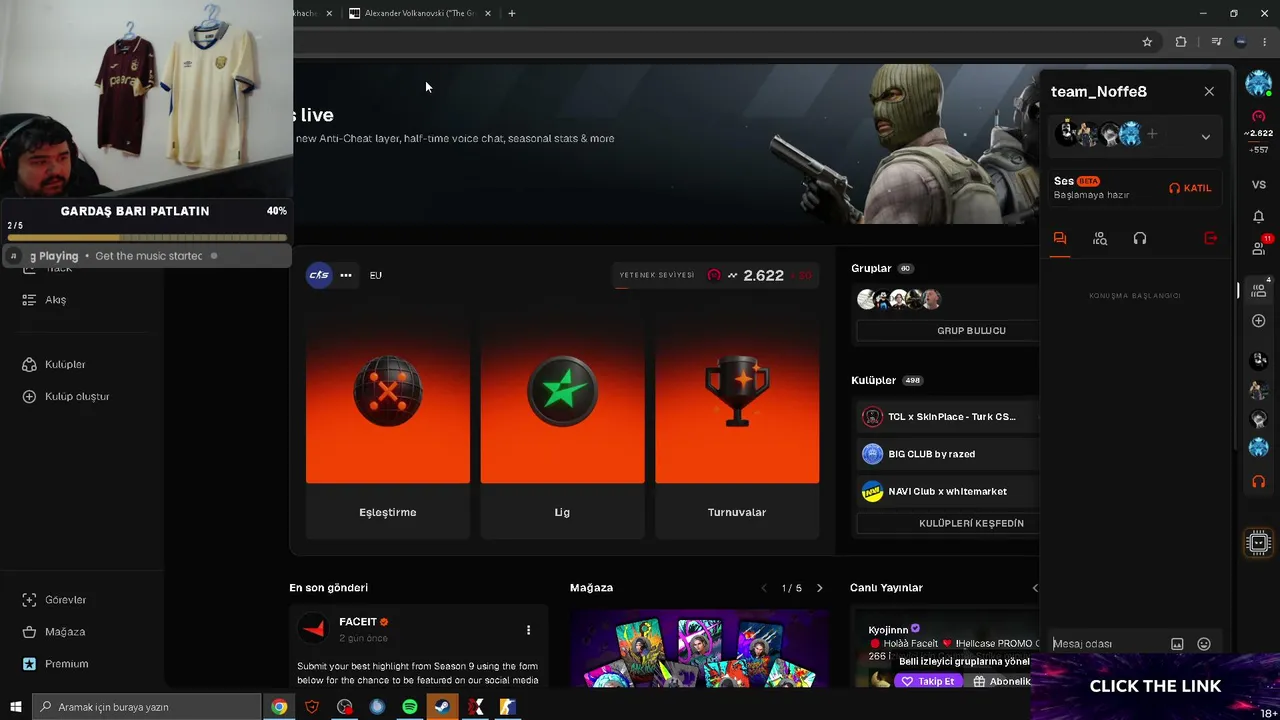The image size is (1280, 720).
Task: Open the FACEIT post author name
Action: (358, 622)
